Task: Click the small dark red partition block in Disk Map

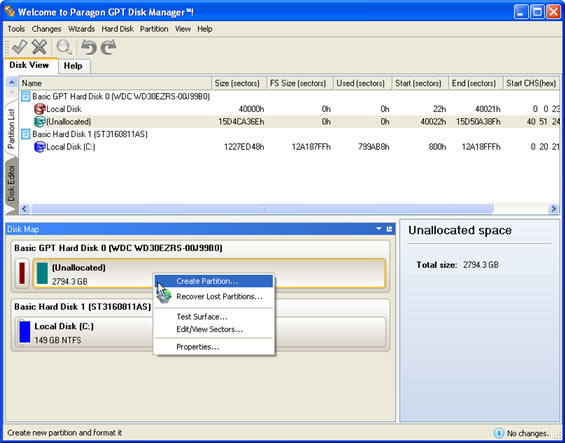Action: click(x=22, y=273)
